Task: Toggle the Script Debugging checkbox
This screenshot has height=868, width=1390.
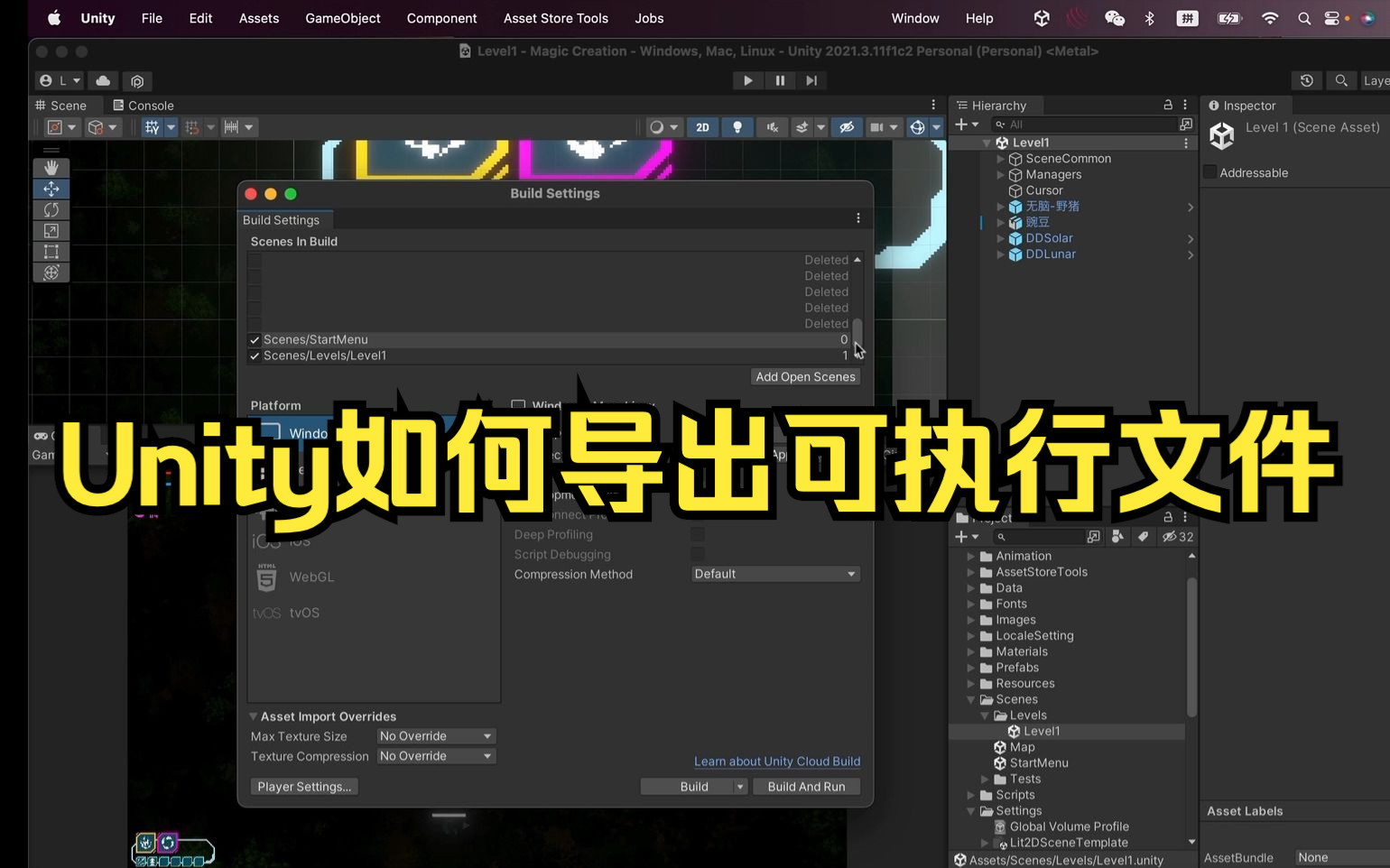Action: coord(697,554)
